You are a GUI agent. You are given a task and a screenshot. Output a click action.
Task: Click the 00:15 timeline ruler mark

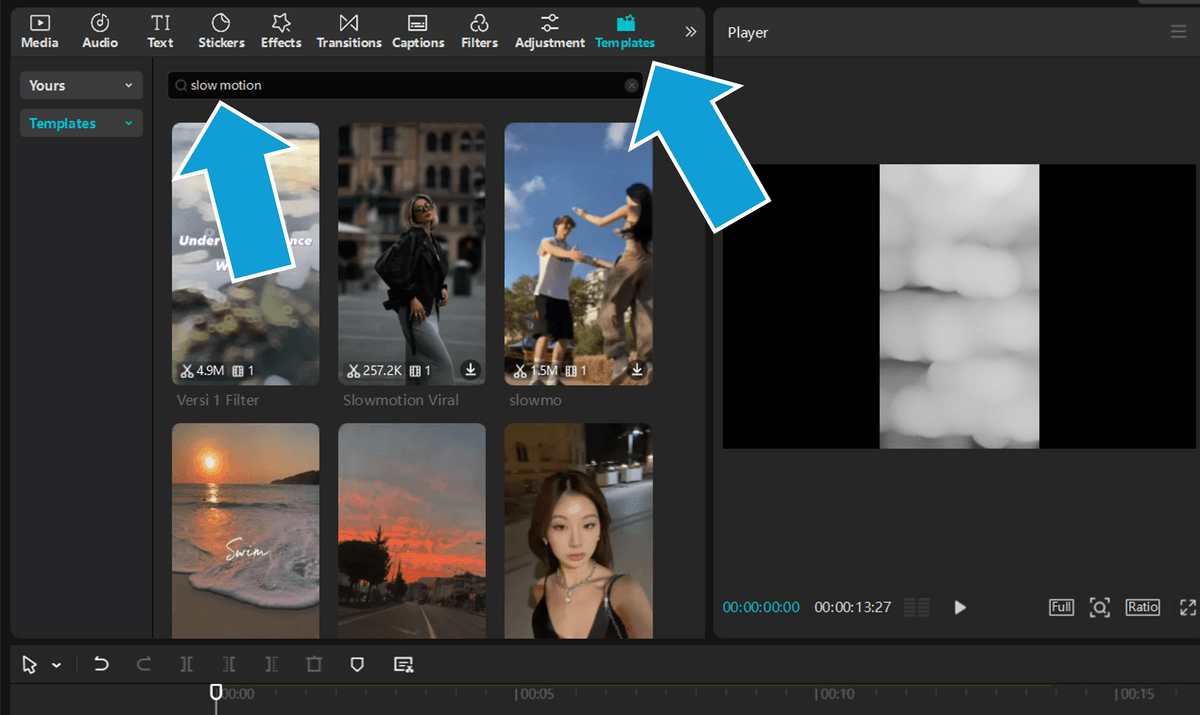coord(1136,694)
